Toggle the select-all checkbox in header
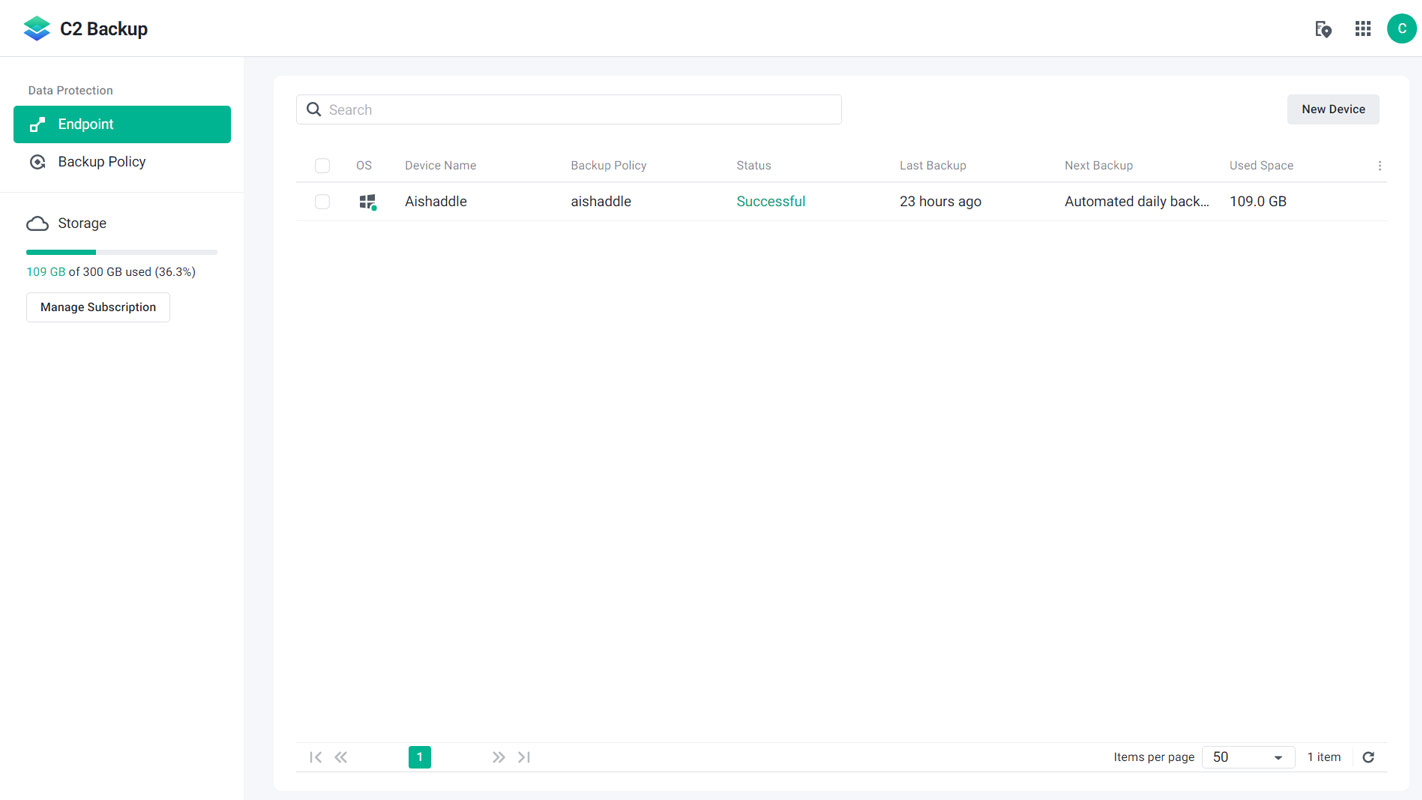 tap(322, 166)
